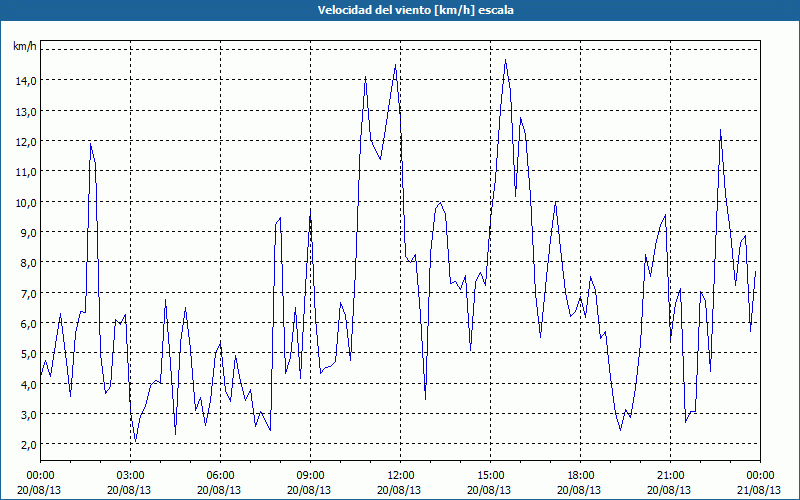This screenshot has width=800, height=500.
Task: Click the 6,0 y-axis value
Action: [x=28, y=323]
